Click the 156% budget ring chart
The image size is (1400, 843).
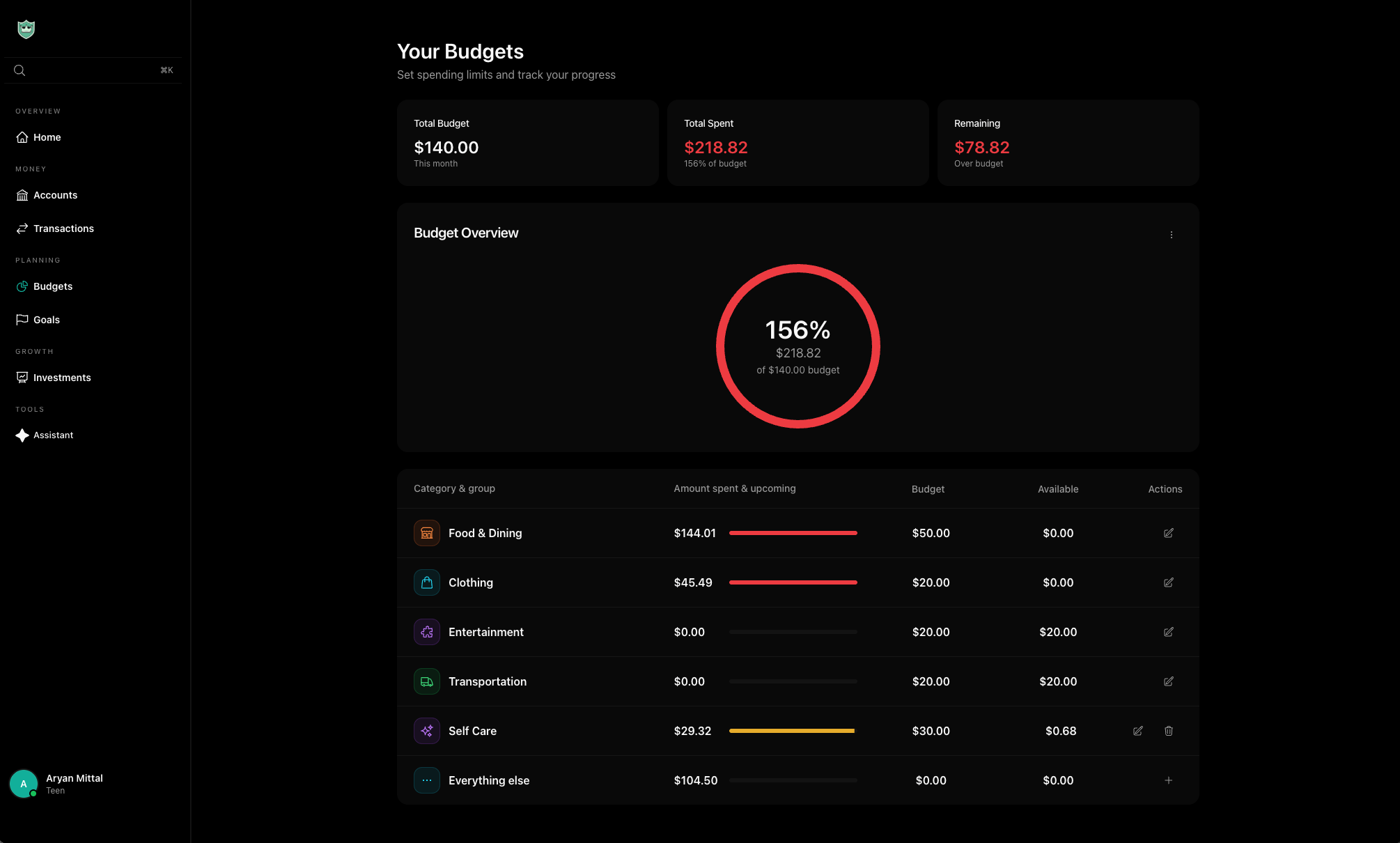tap(798, 346)
